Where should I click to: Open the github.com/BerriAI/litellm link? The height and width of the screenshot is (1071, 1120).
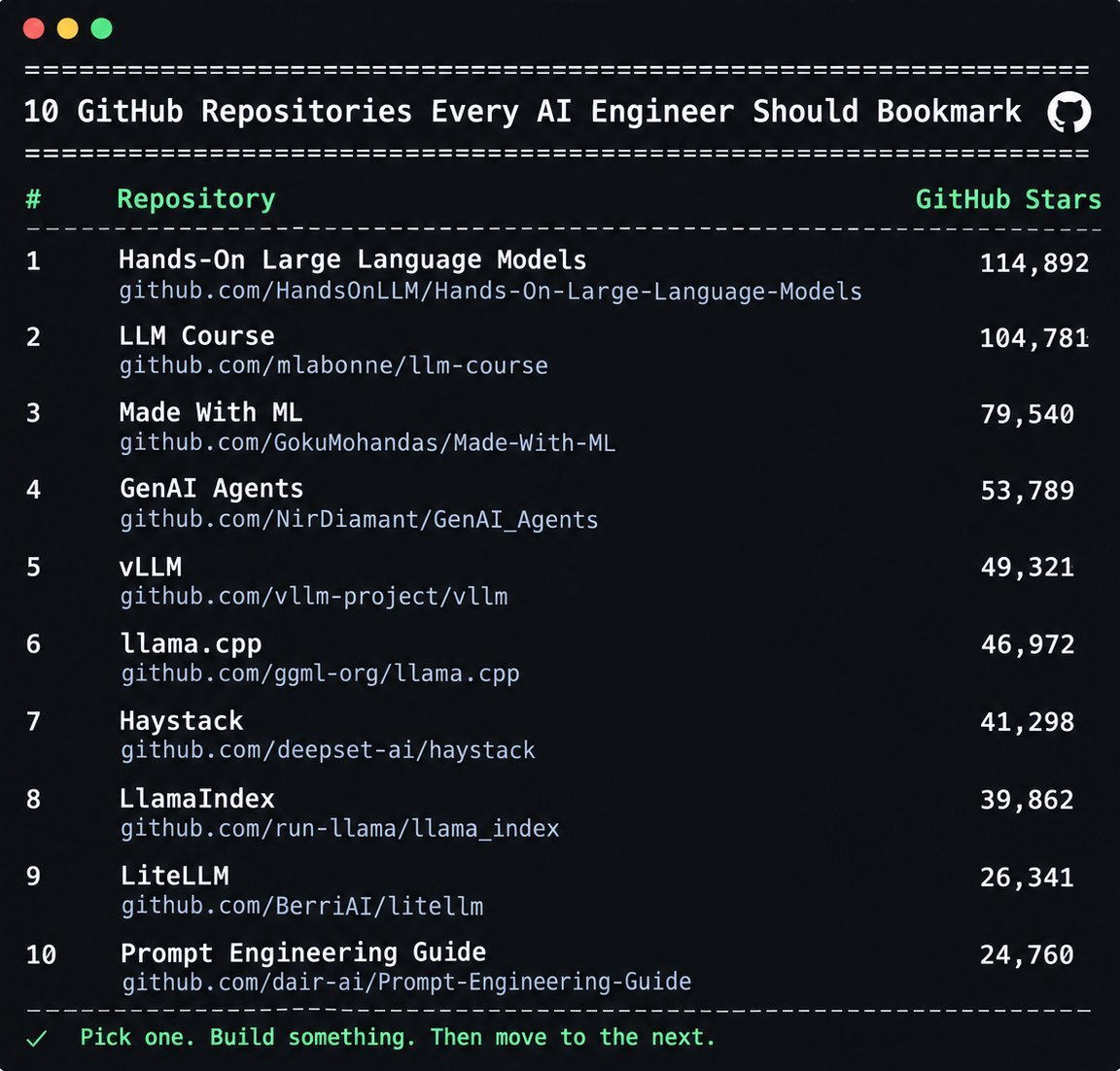pos(302,906)
